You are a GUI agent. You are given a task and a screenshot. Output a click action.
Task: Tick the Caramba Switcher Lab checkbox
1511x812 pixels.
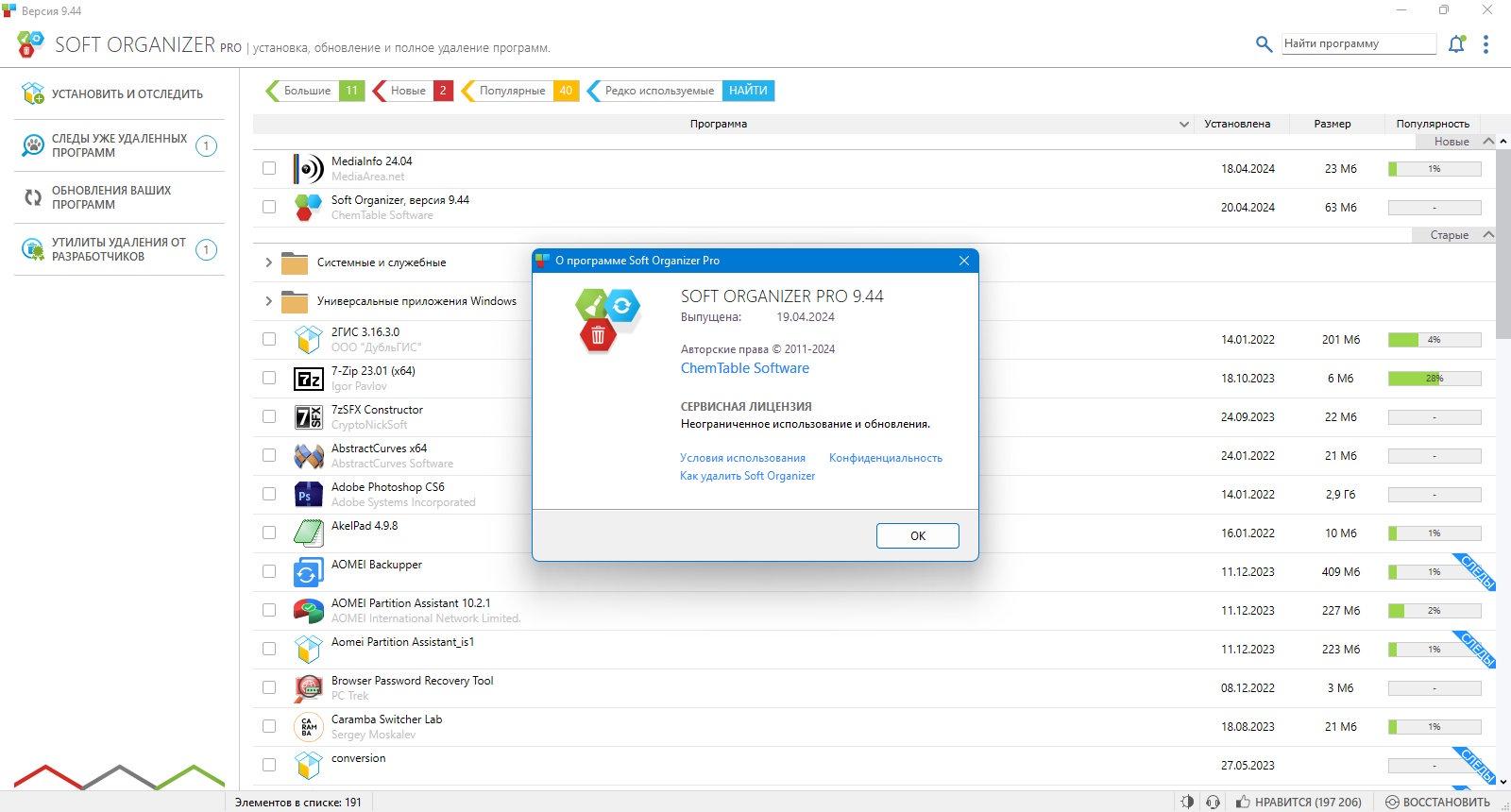click(269, 726)
